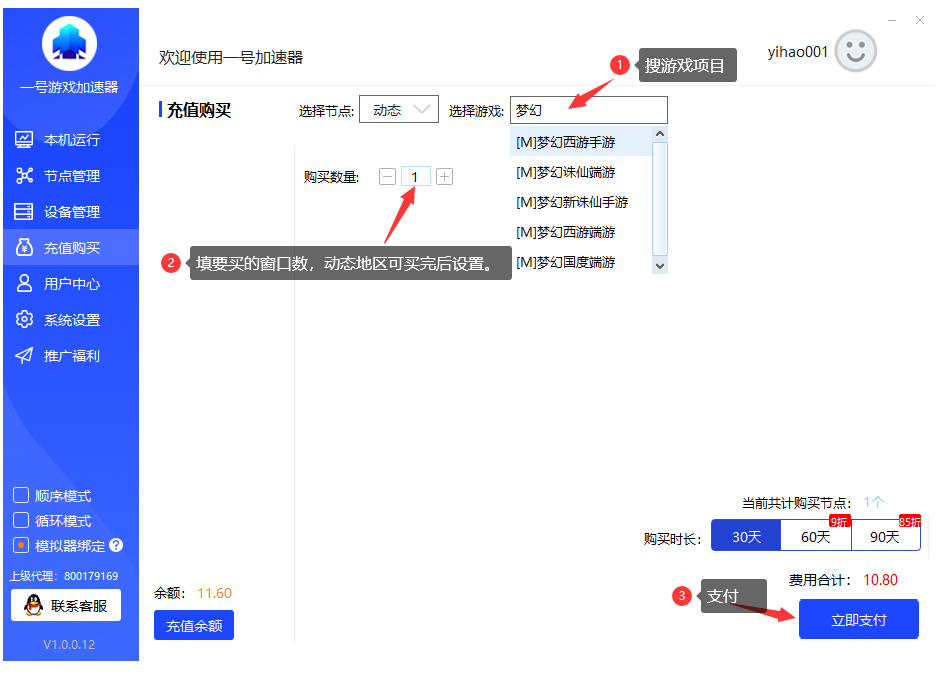
Task: Click game list scroll down arrow
Action: coord(660,266)
